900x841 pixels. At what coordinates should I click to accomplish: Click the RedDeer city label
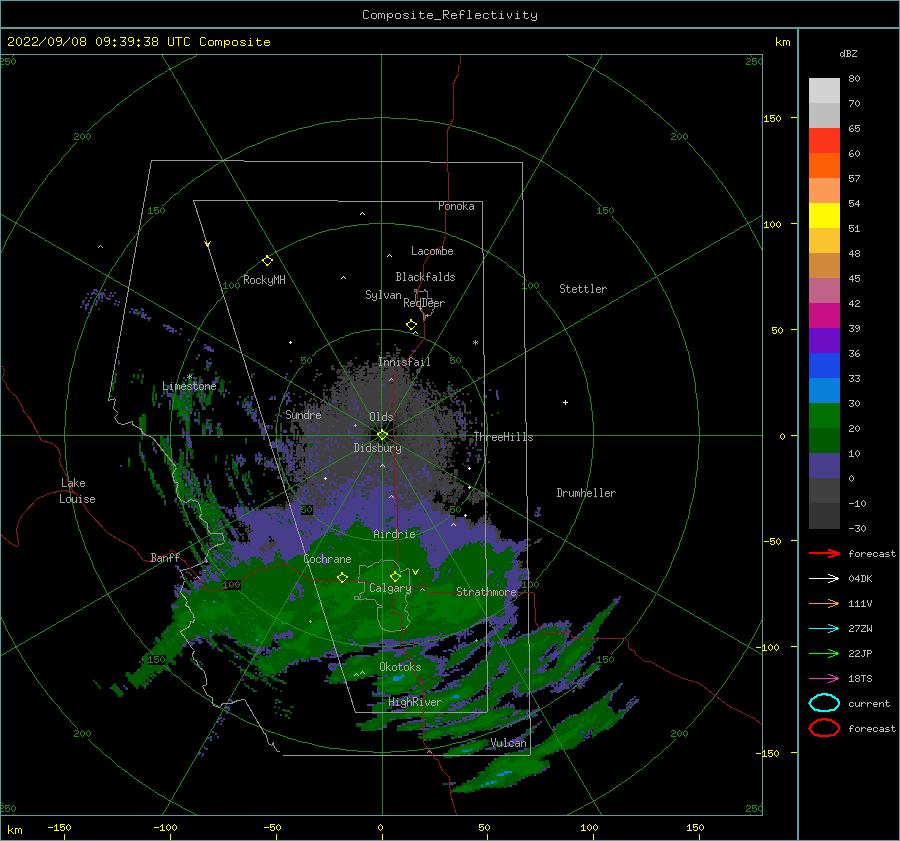(x=424, y=303)
